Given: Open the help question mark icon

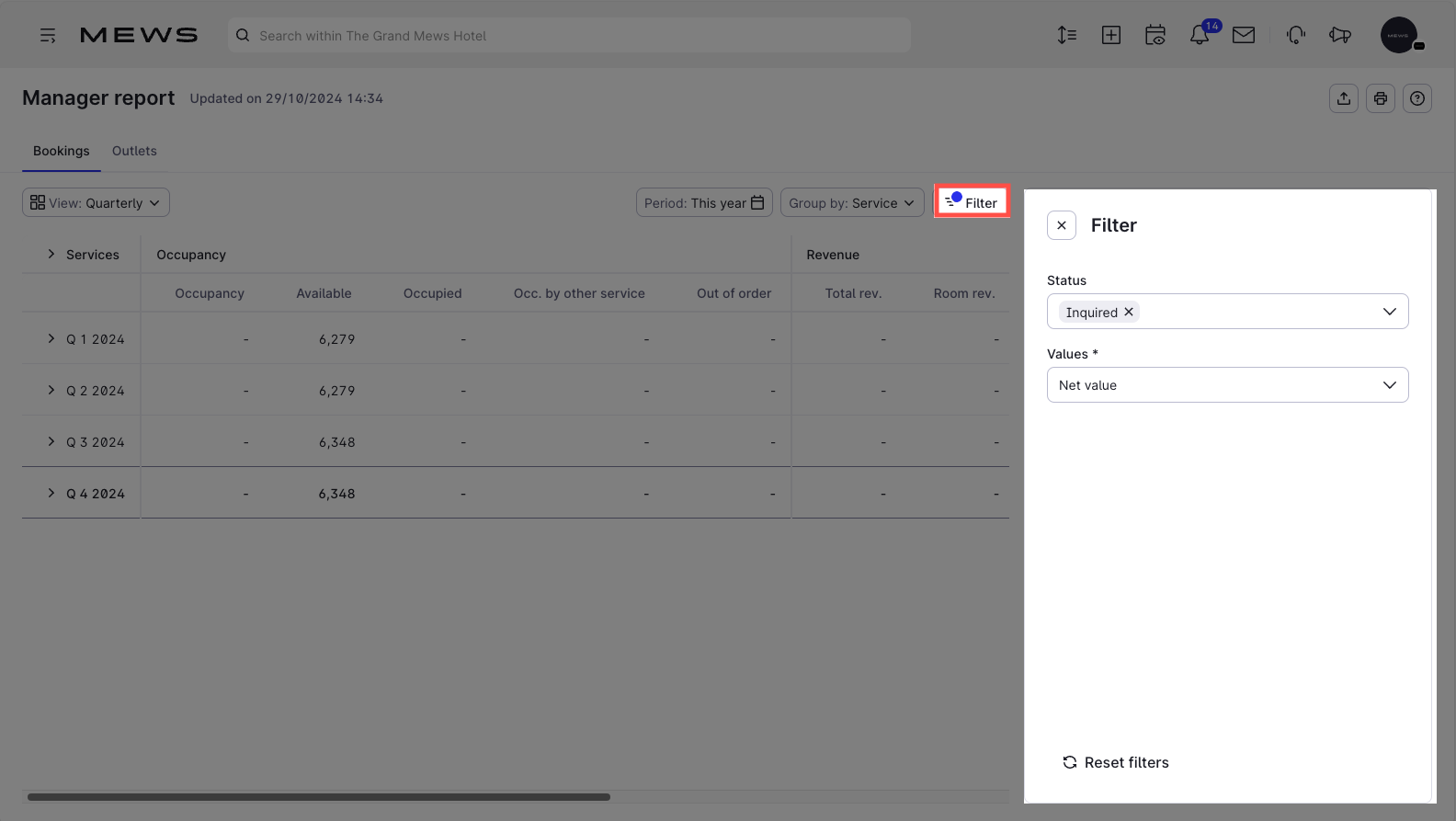Looking at the screenshot, I should [x=1416, y=98].
